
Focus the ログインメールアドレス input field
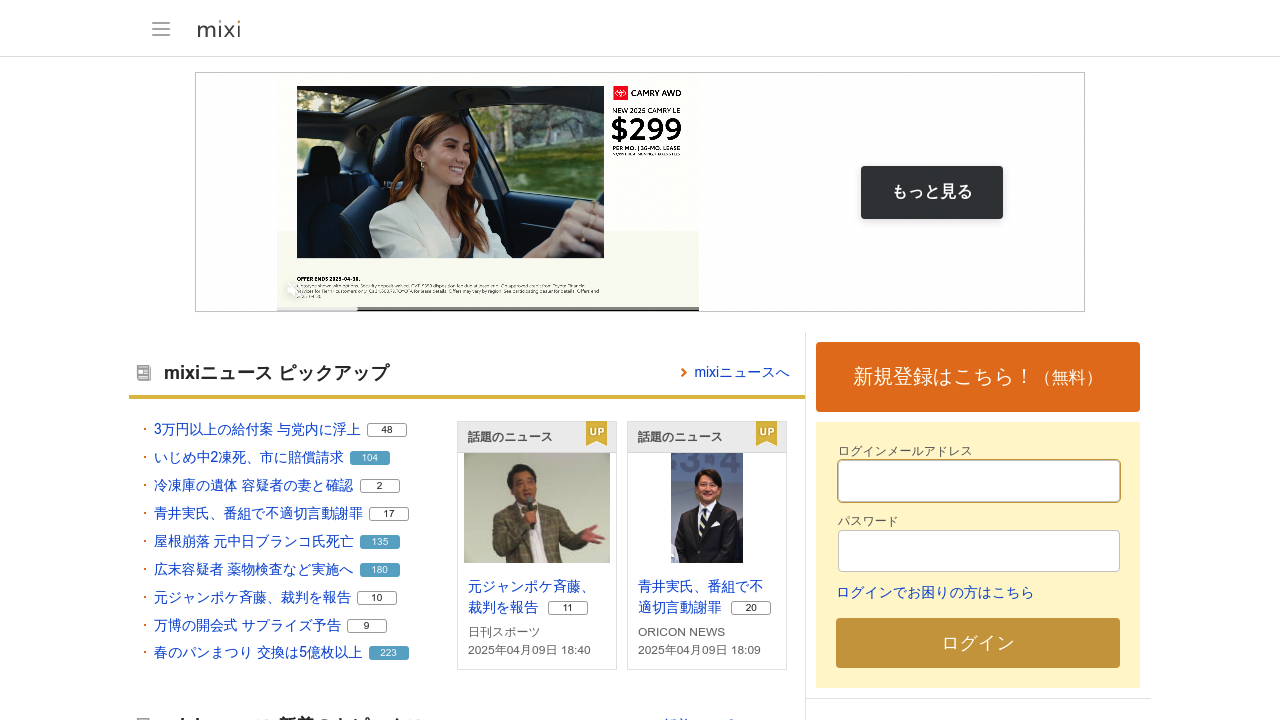[x=979, y=481]
